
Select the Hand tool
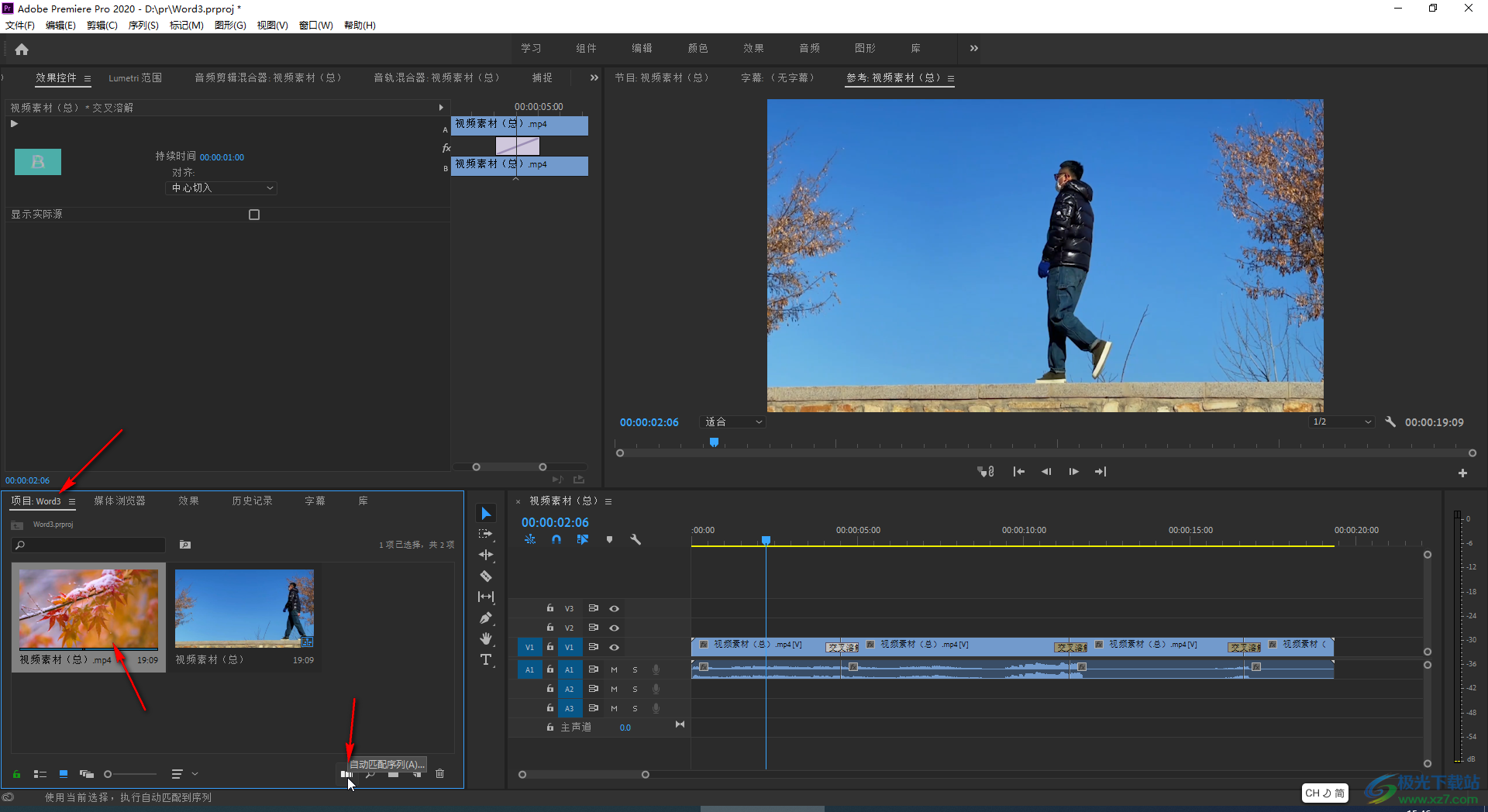pyautogui.click(x=486, y=638)
